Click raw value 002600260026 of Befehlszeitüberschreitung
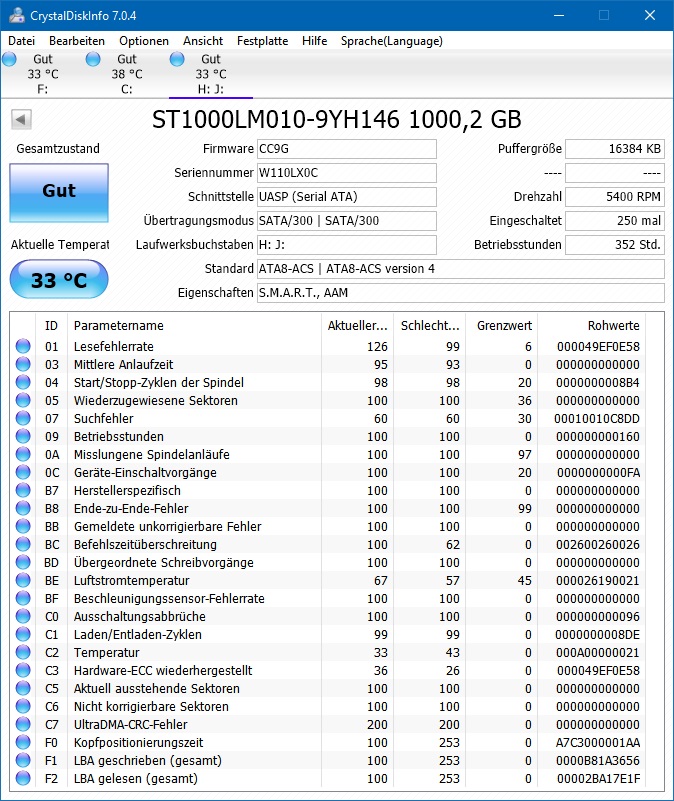This screenshot has width=674, height=801. coord(598,545)
